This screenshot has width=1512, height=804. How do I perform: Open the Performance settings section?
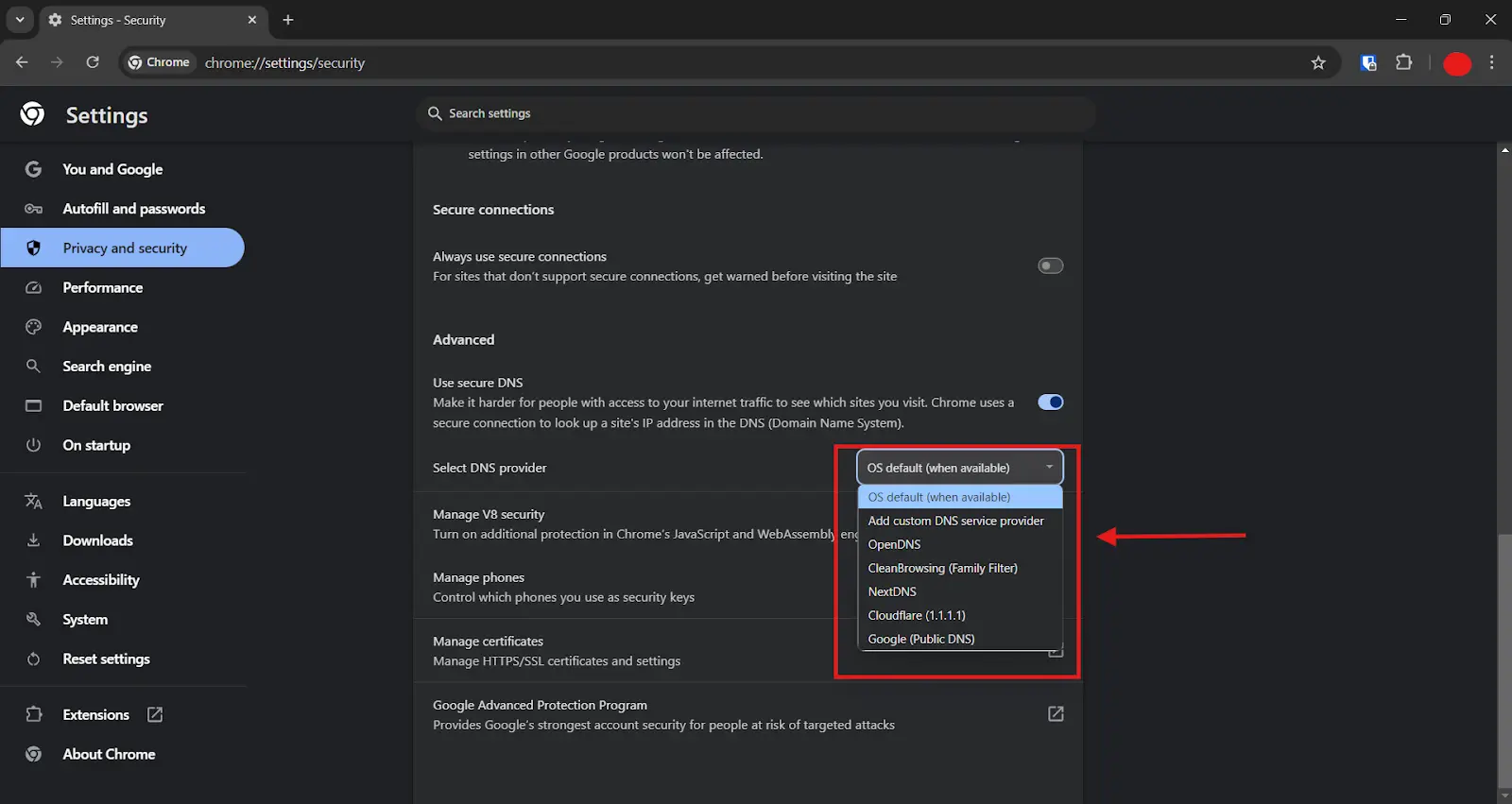tap(102, 288)
